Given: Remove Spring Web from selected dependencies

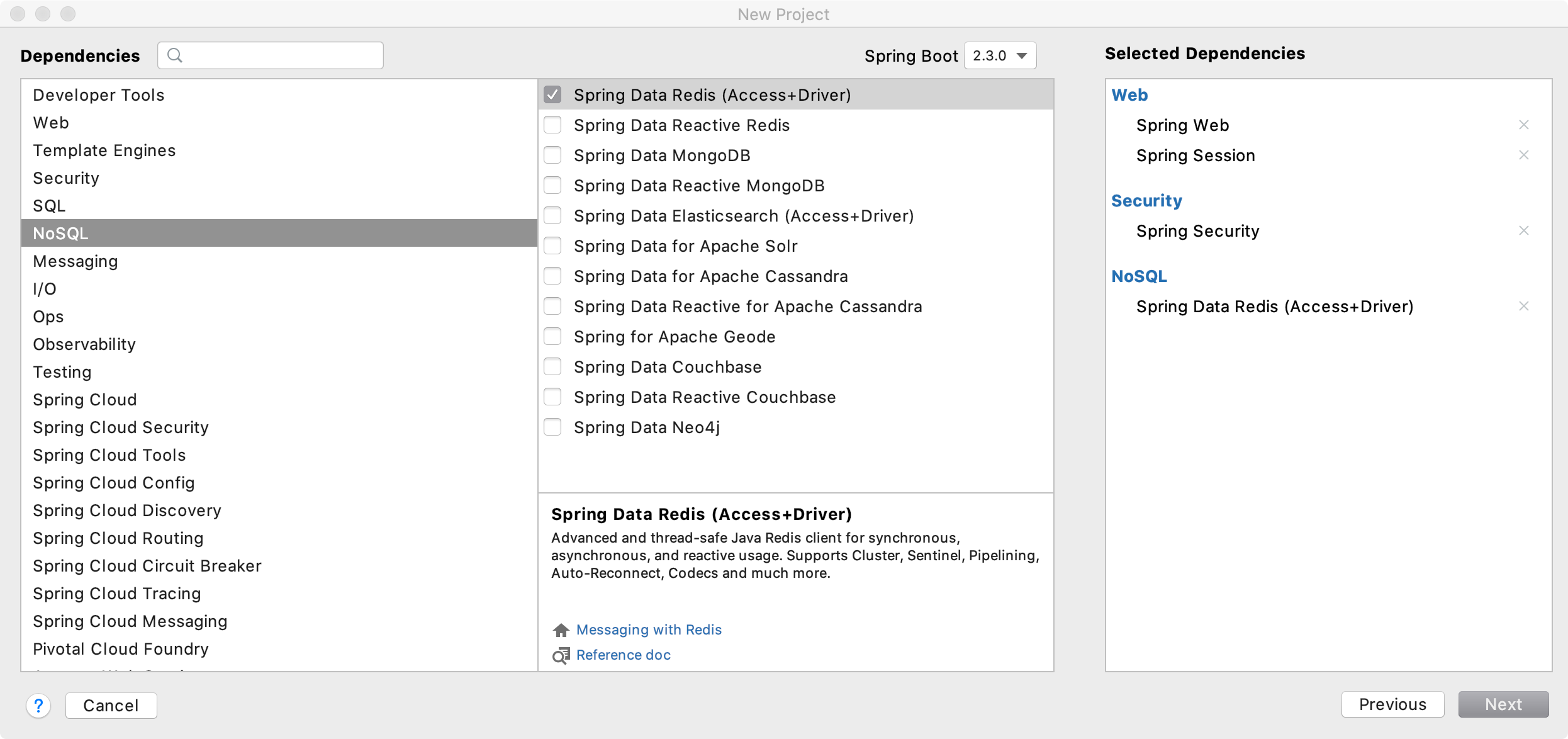Looking at the screenshot, I should coord(1523,125).
